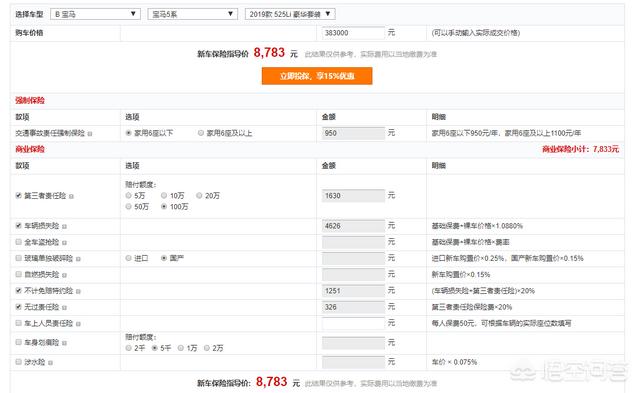Image resolution: width=640 pixels, height=393 pixels.
Task: Click the orange 立即投保 button
Action: click(317, 76)
